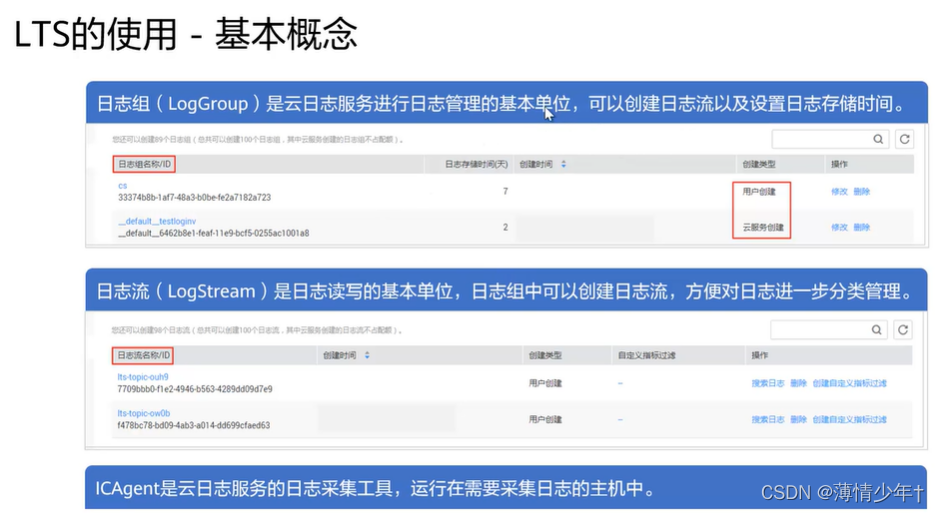
Task: Click 修改 for the __default__testloginv group
Action: (x=839, y=228)
